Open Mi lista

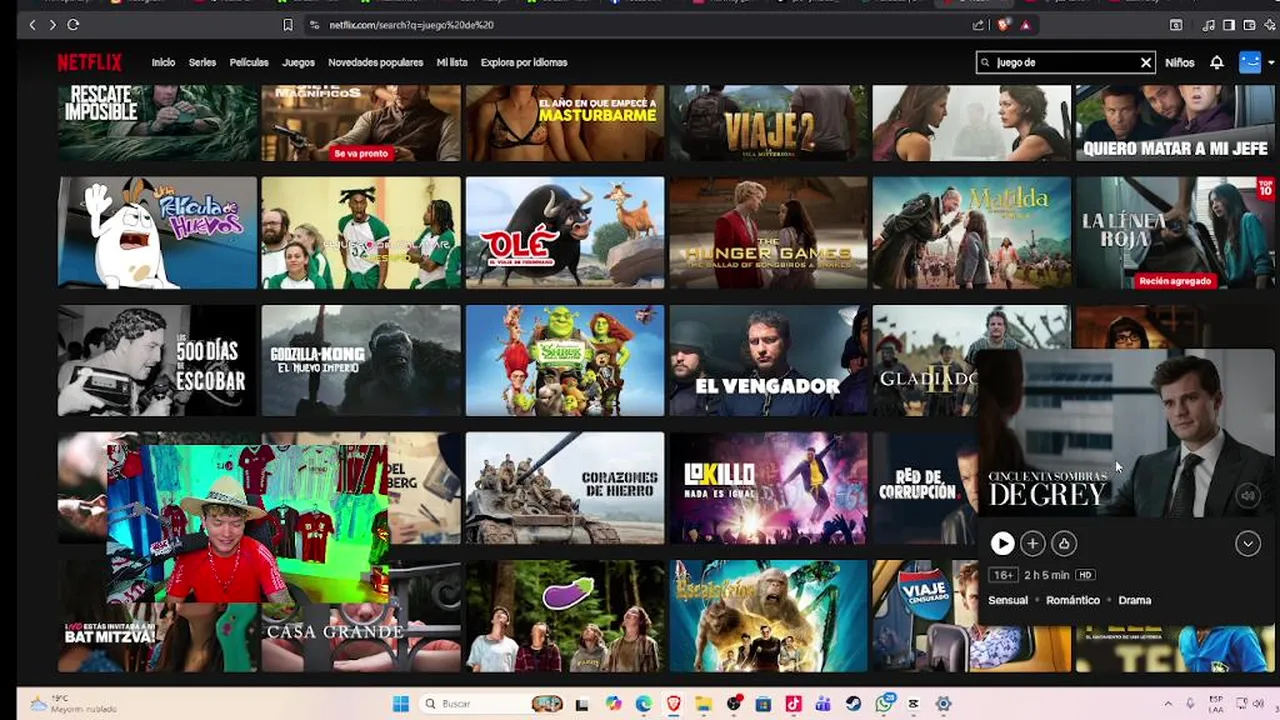[x=452, y=62]
